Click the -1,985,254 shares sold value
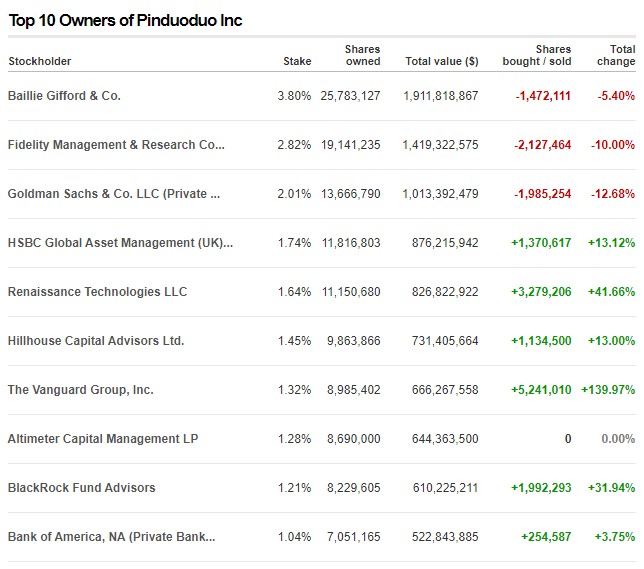Screen dimensions: 644x569 click(543, 194)
